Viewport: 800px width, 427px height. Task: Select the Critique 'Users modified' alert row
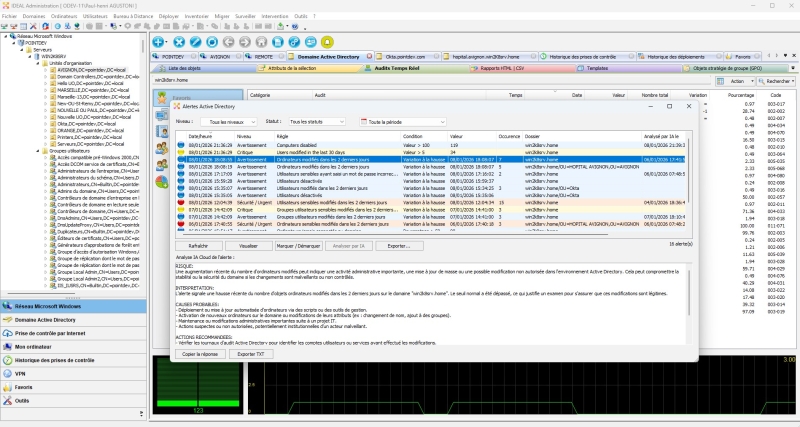coord(300,151)
